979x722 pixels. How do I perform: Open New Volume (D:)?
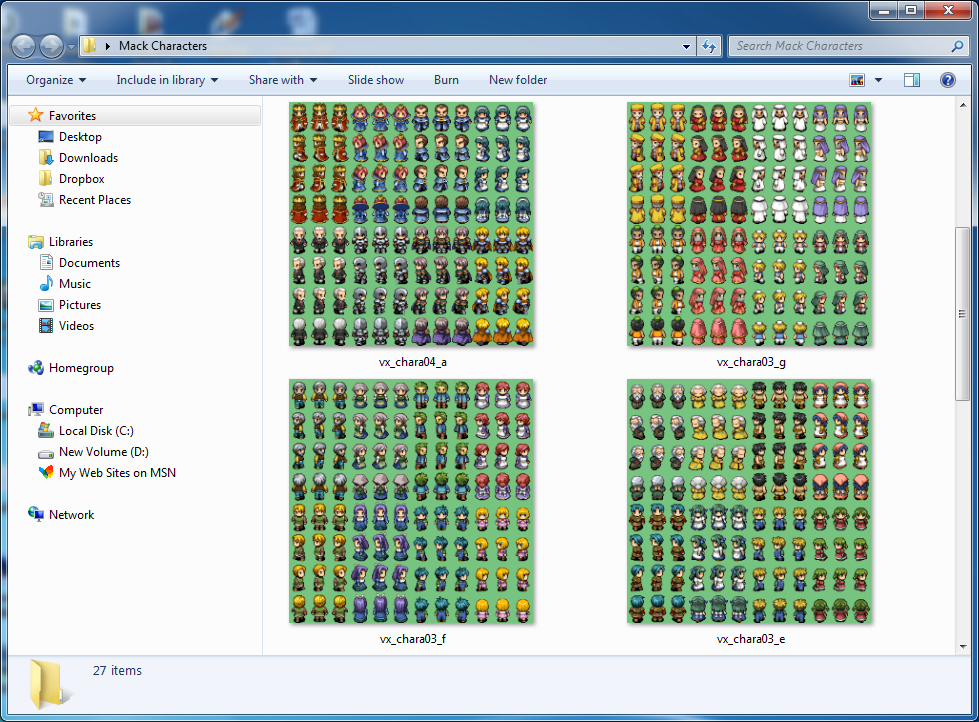104,452
